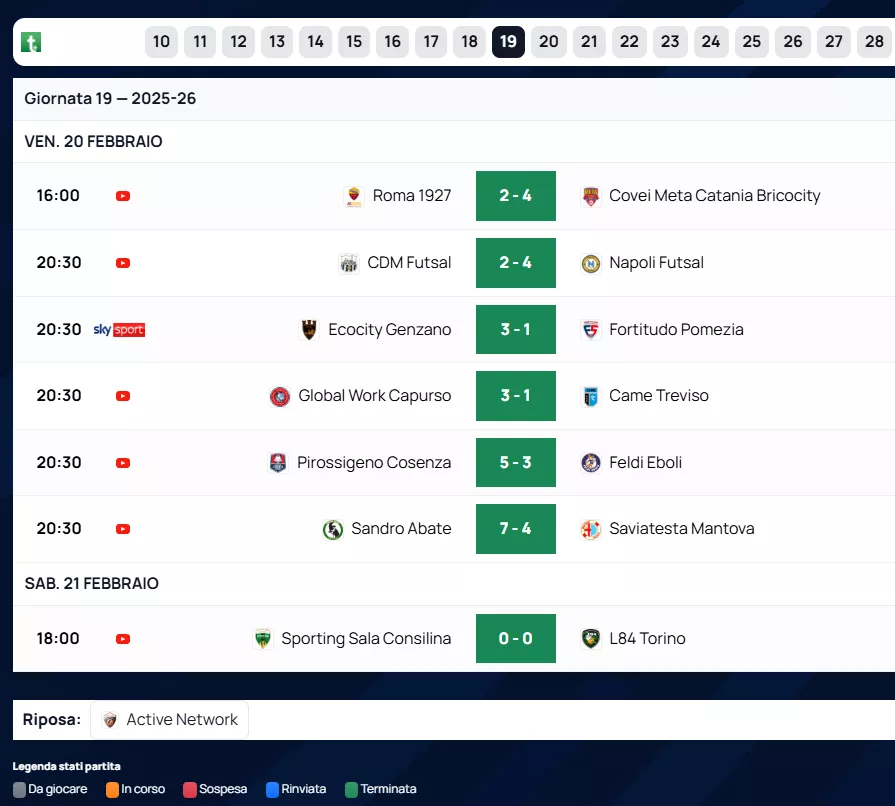Click the orange In corso legend swatch
This screenshot has width=895, height=806.
click(x=112, y=790)
